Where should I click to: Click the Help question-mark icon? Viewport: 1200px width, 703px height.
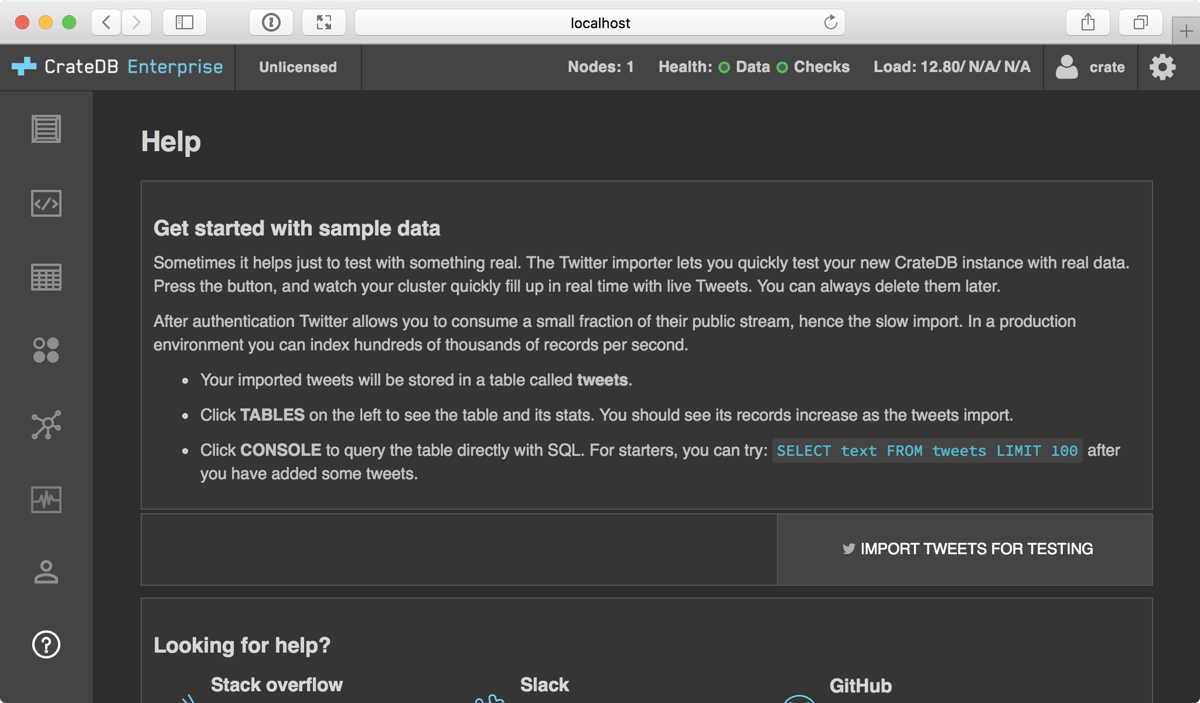click(x=46, y=645)
